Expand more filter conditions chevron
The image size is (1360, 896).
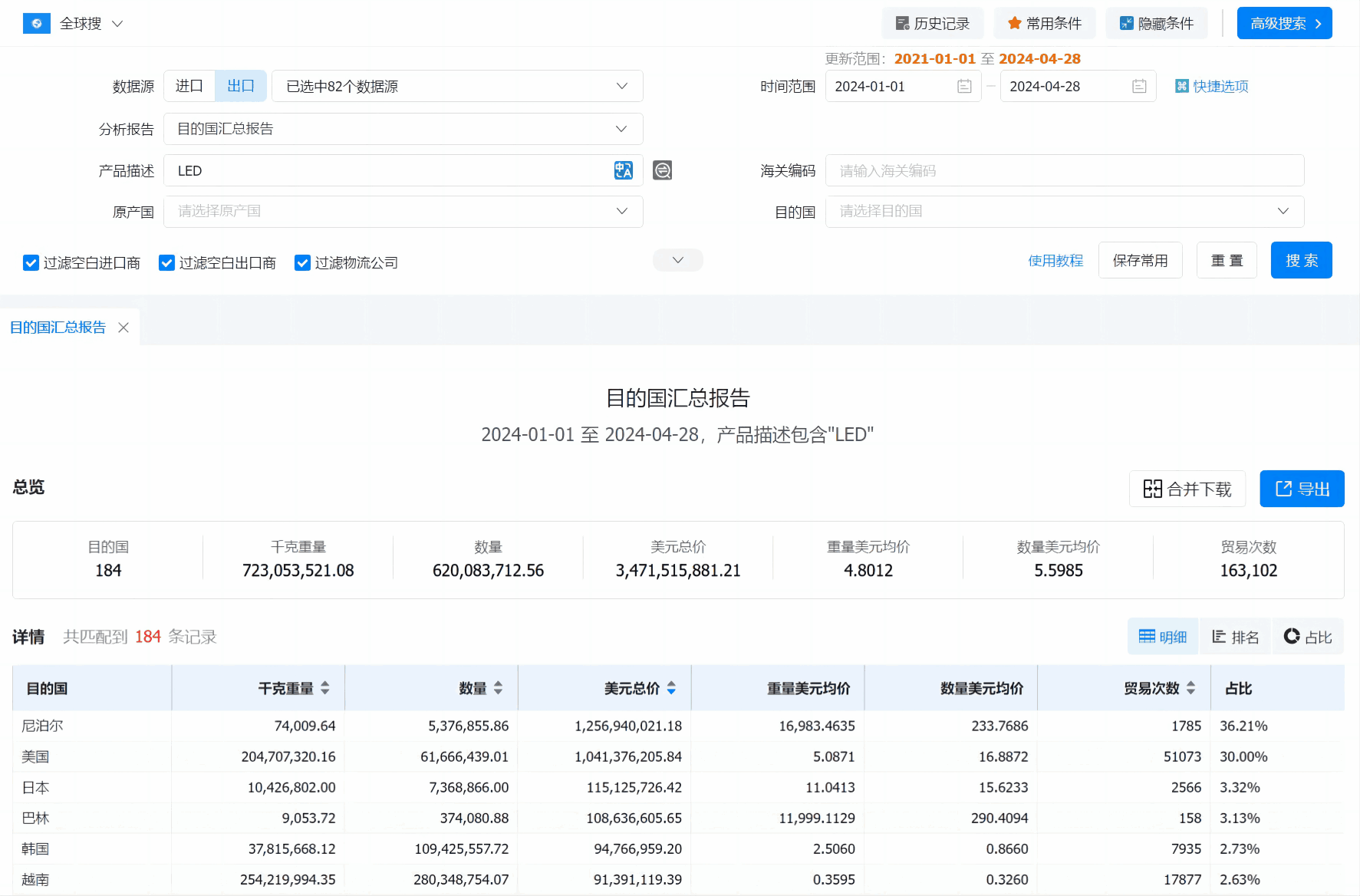677,260
